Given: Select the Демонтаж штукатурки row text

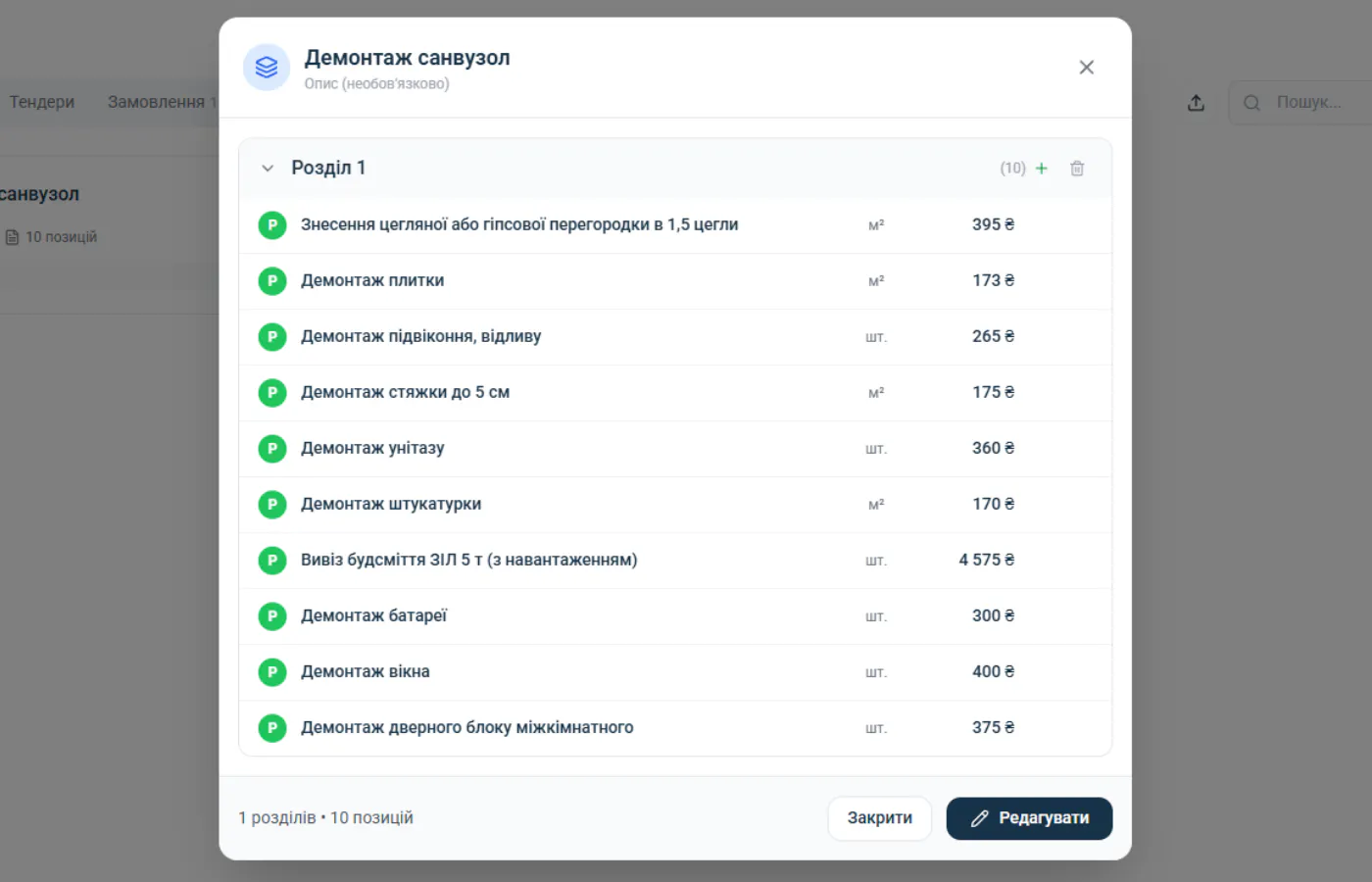Looking at the screenshot, I should tap(391, 505).
